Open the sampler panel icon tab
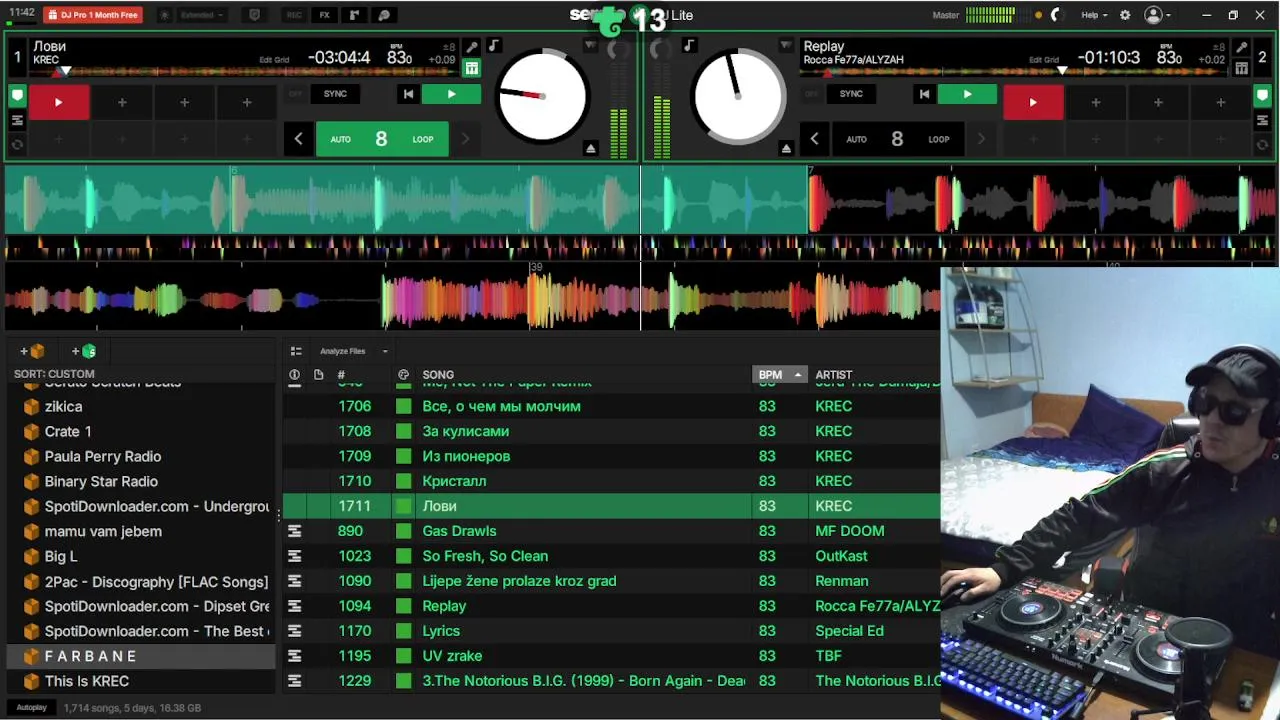The width and height of the screenshot is (1280, 720). click(354, 15)
